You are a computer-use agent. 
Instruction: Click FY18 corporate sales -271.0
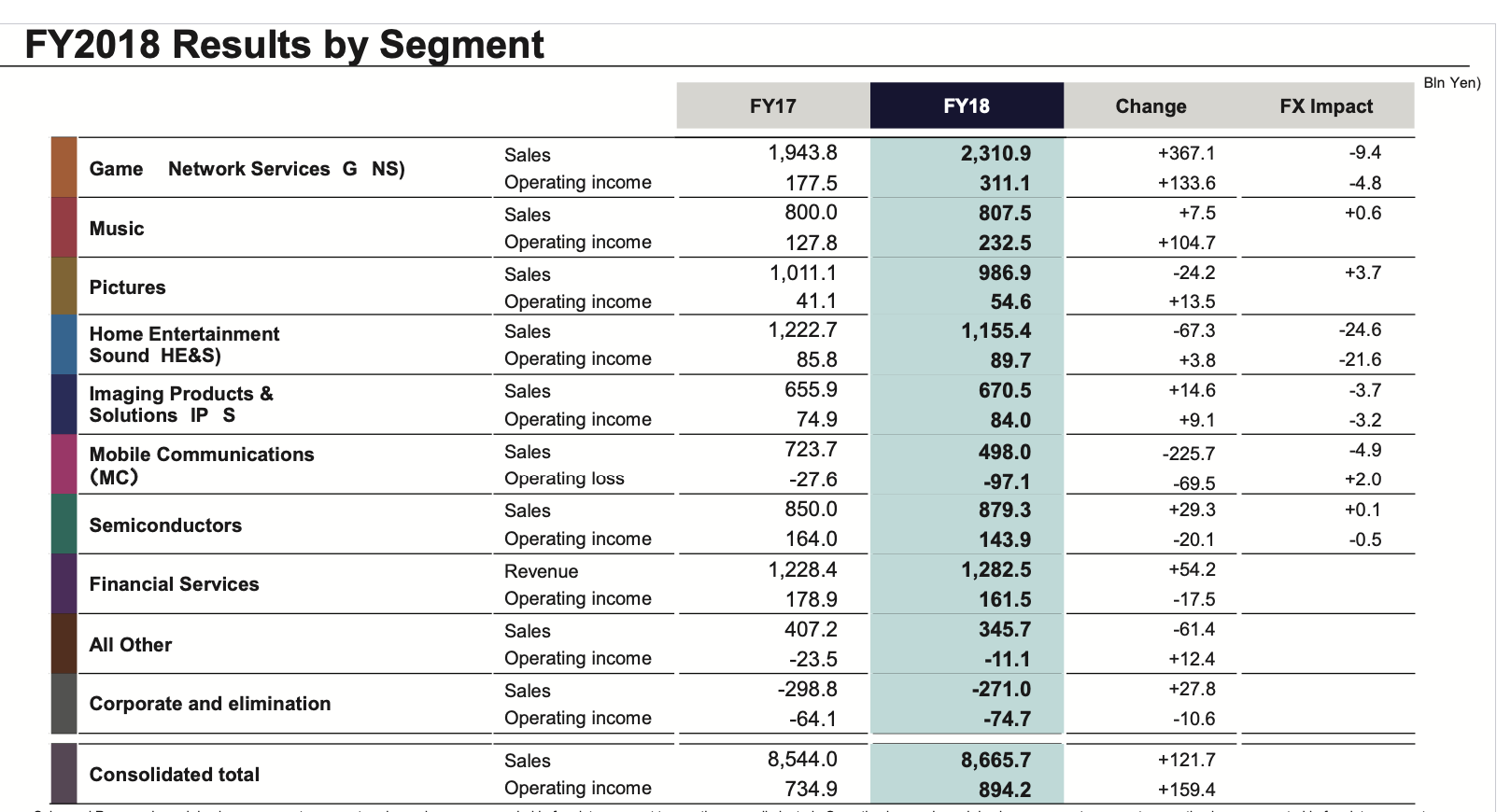(1001, 689)
